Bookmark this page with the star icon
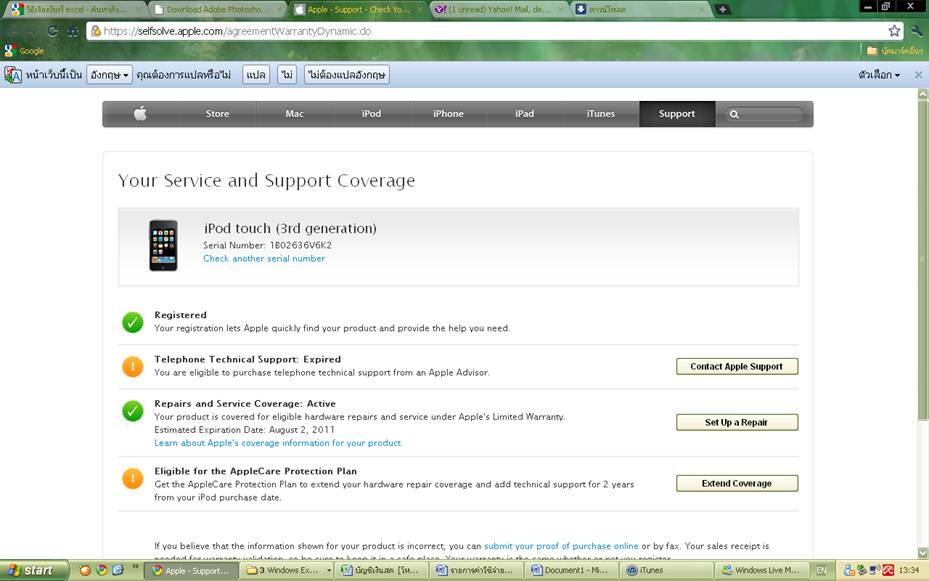 894,31
